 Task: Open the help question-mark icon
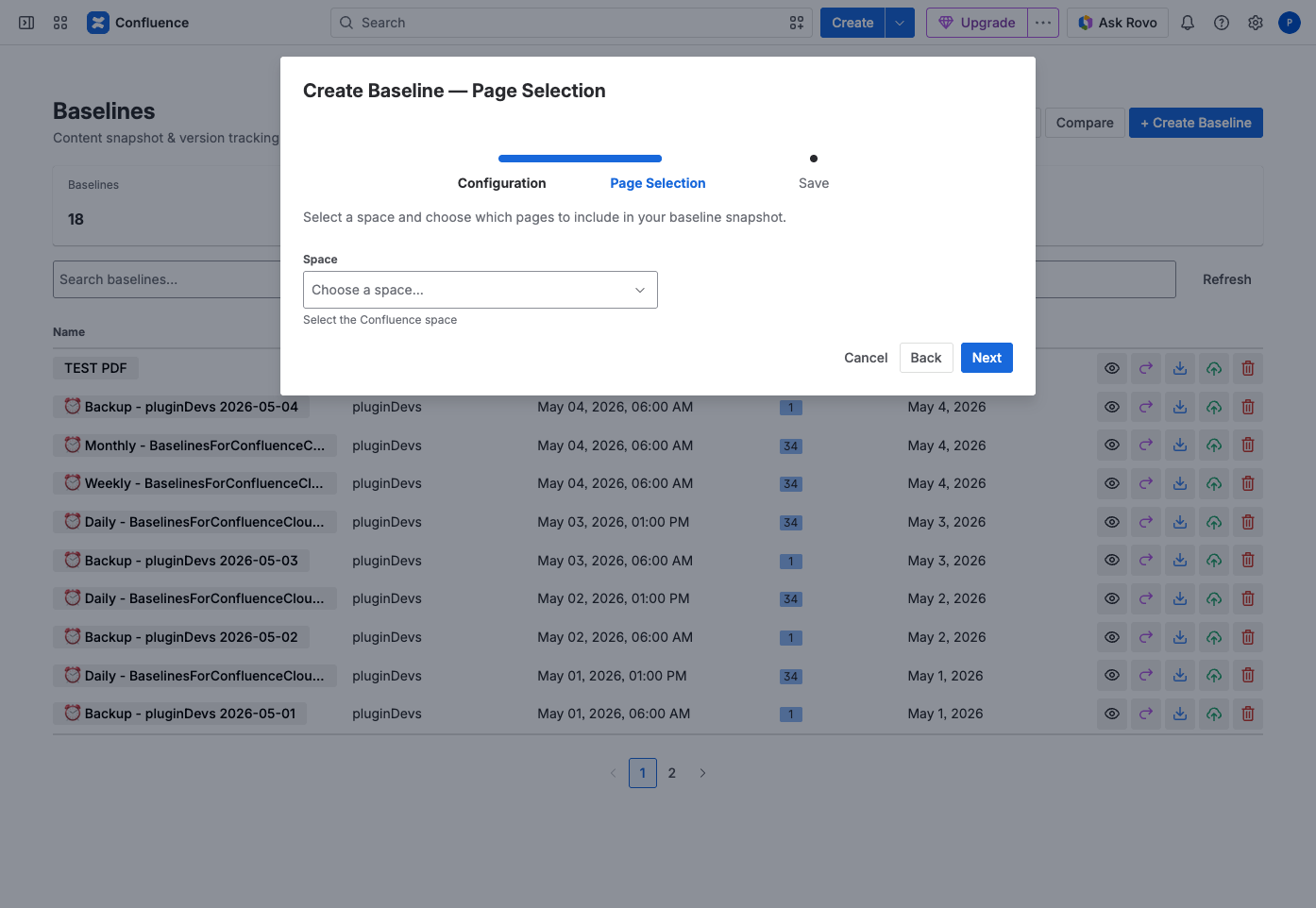pyautogui.click(x=1222, y=23)
